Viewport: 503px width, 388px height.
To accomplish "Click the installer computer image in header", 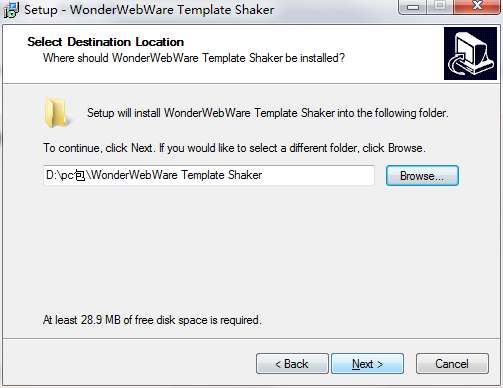I will (470, 54).
